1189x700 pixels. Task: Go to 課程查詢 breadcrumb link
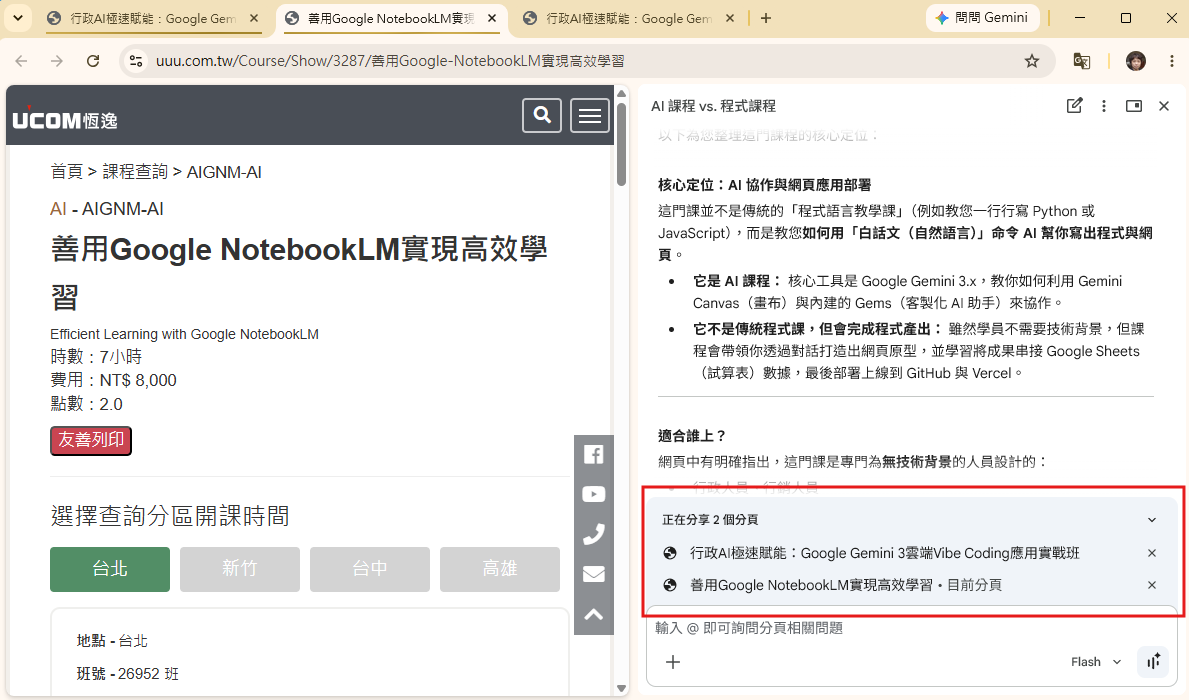coord(135,172)
